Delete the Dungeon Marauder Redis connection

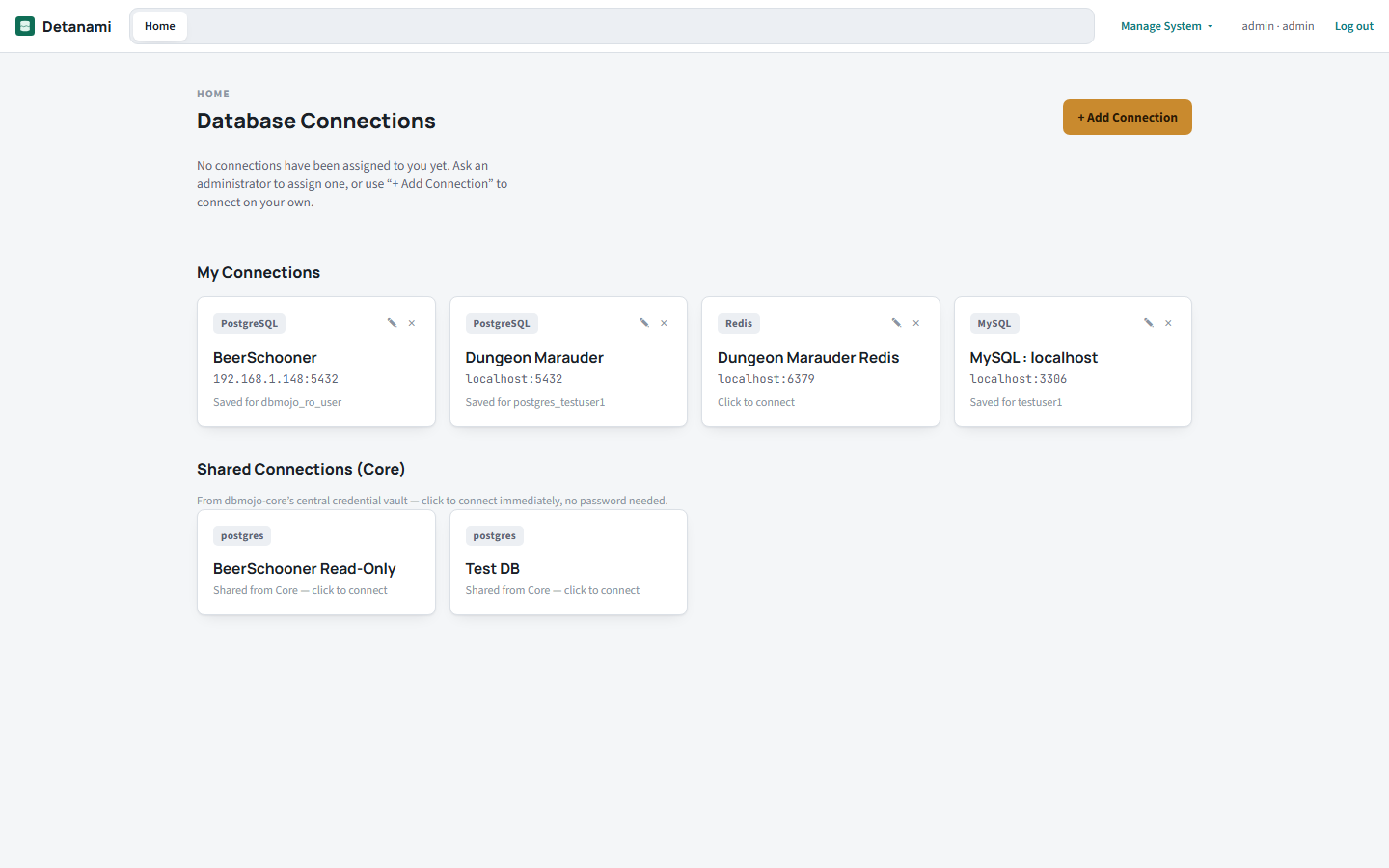coord(916,323)
